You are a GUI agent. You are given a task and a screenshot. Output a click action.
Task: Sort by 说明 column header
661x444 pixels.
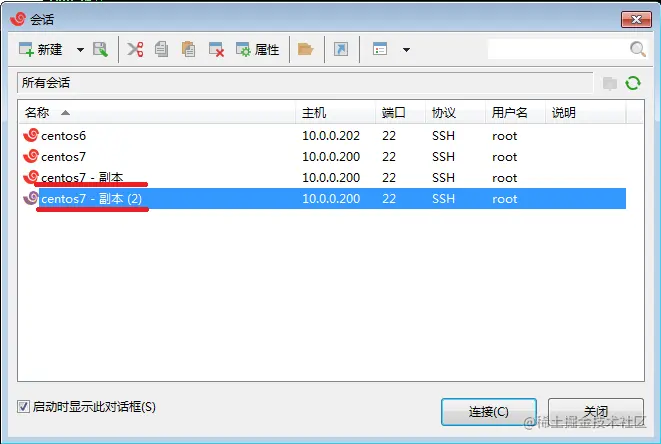pyautogui.click(x=586, y=113)
